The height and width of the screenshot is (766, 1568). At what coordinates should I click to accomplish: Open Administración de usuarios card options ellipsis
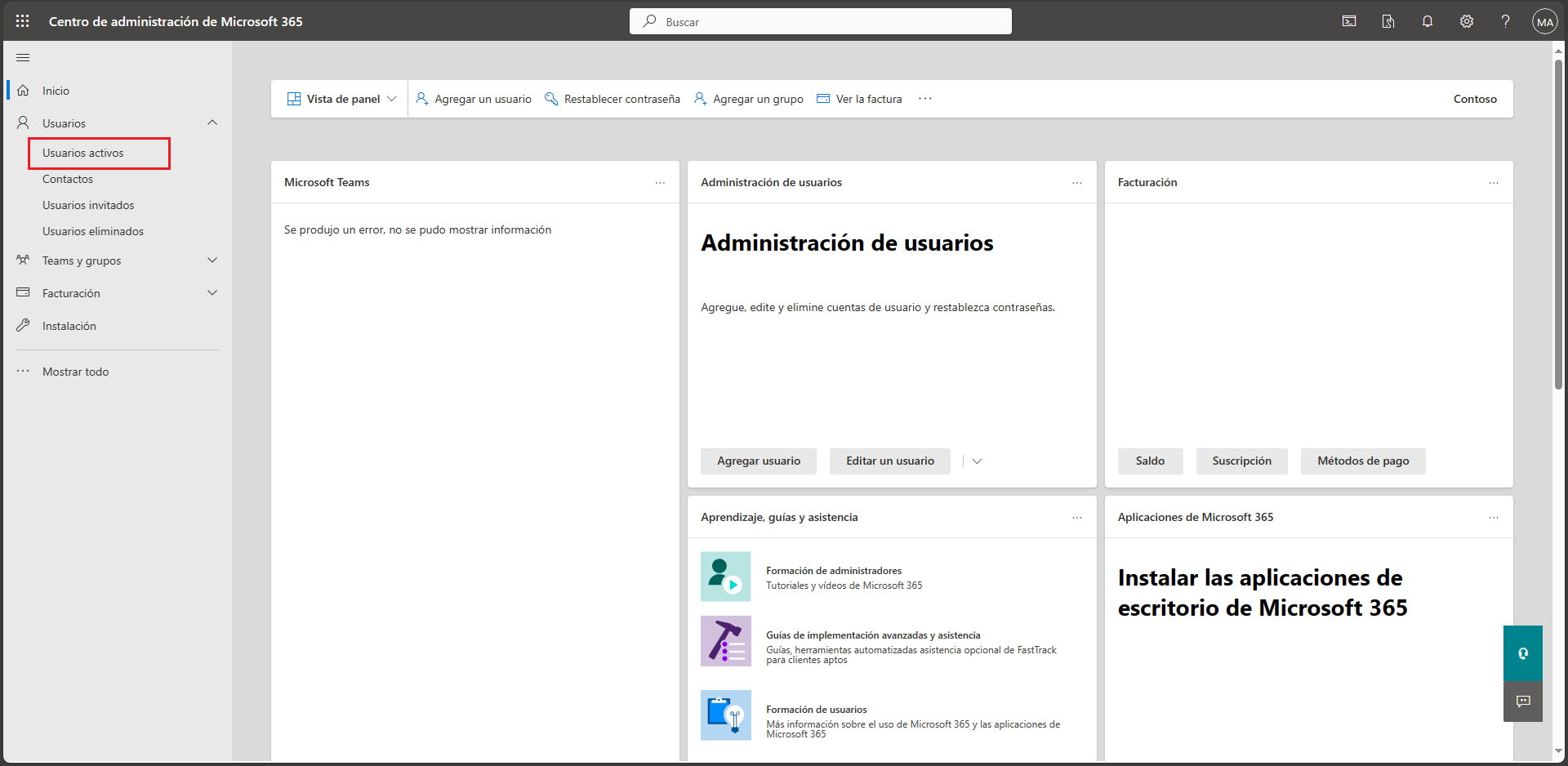1077,183
